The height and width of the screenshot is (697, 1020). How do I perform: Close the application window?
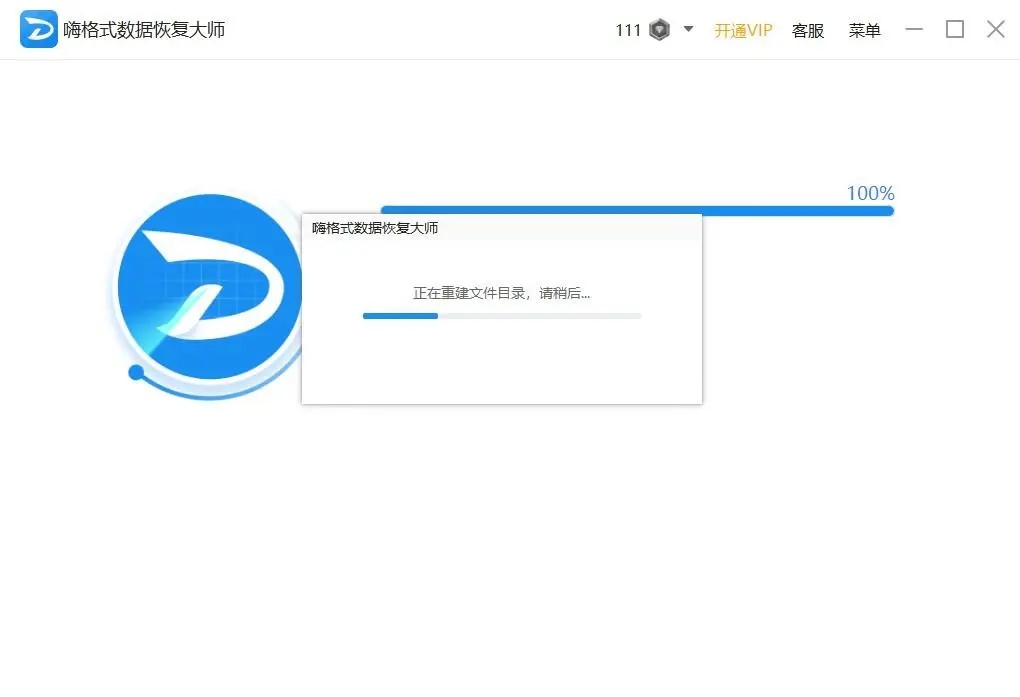point(995,29)
